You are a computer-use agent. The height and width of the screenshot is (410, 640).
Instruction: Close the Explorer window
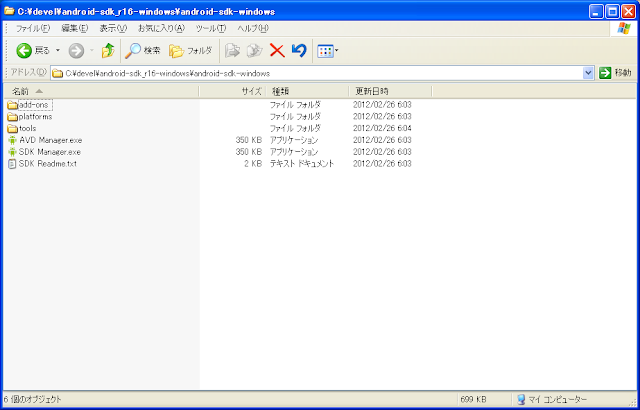pos(628,11)
